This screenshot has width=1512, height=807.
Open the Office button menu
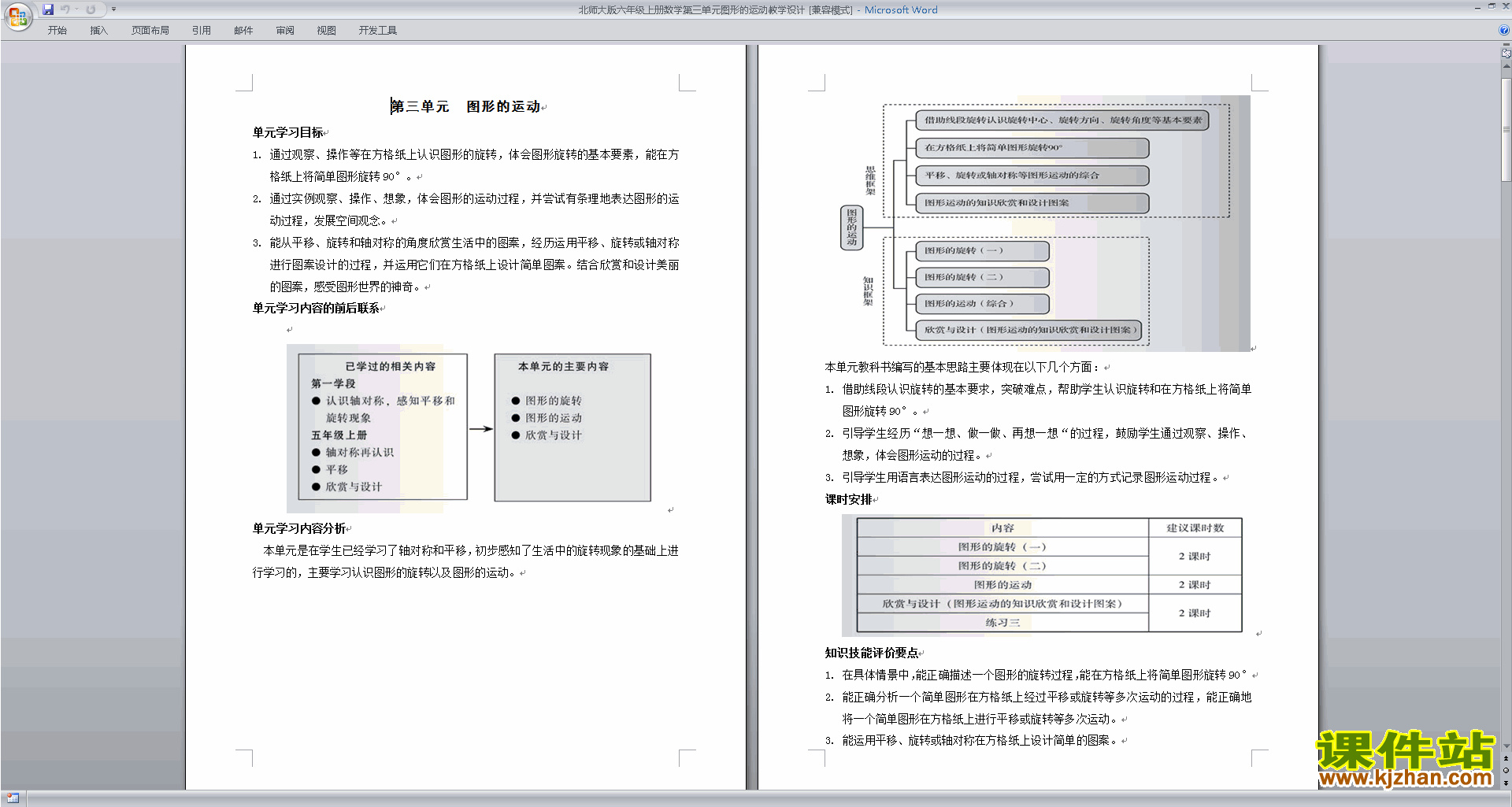click(x=17, y=16)
